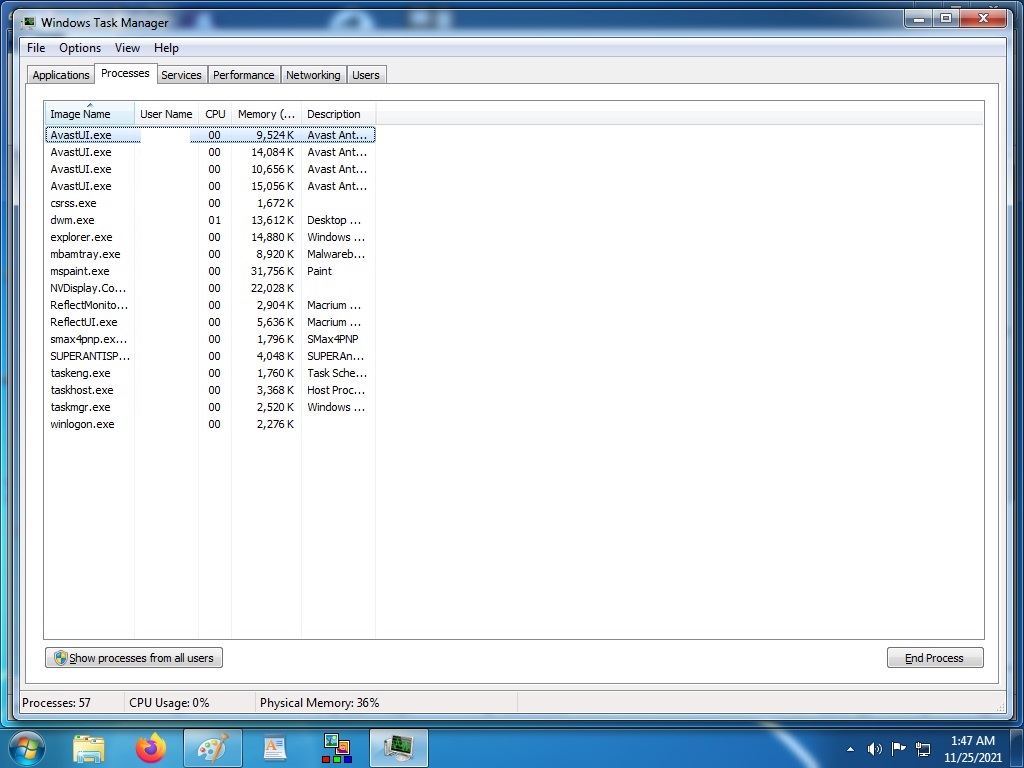Screen dimensions: 1024x768
Task: Select AvastUI.exe row with 10,656 K
Action: click(x=210, y=169)
